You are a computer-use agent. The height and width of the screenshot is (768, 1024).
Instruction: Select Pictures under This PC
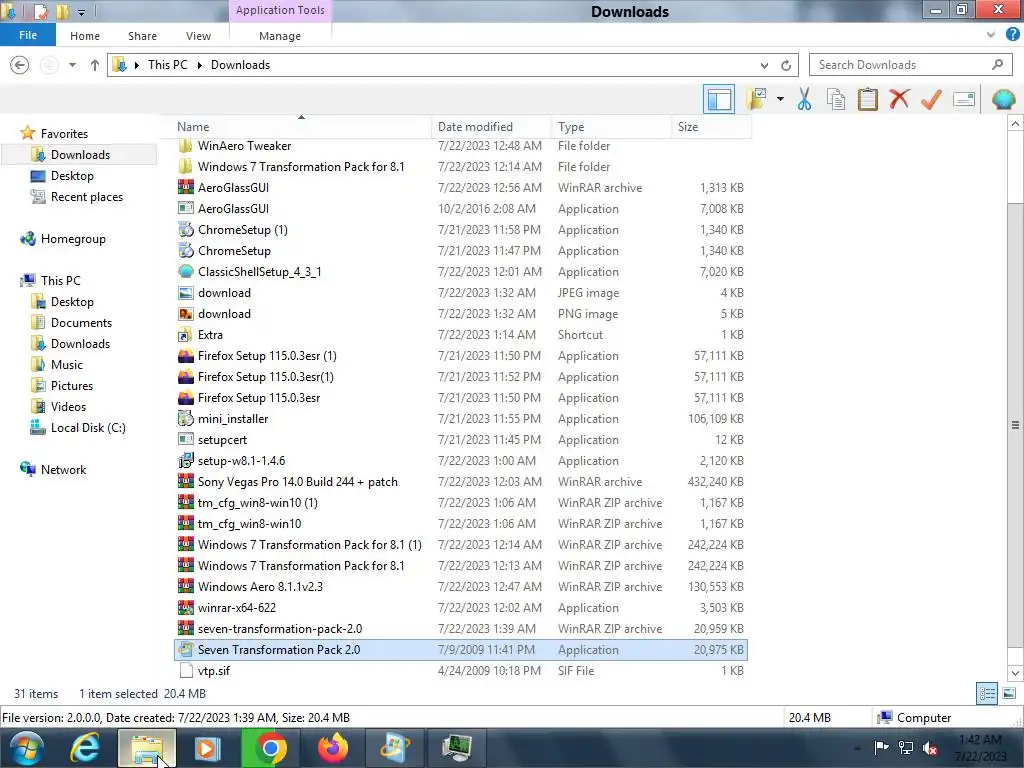[72, 385]
